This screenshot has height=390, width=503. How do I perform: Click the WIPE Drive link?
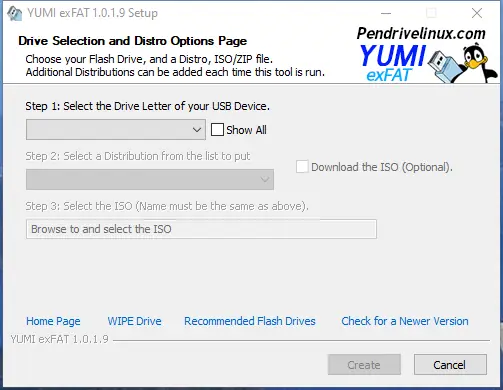tap(134, 321)
